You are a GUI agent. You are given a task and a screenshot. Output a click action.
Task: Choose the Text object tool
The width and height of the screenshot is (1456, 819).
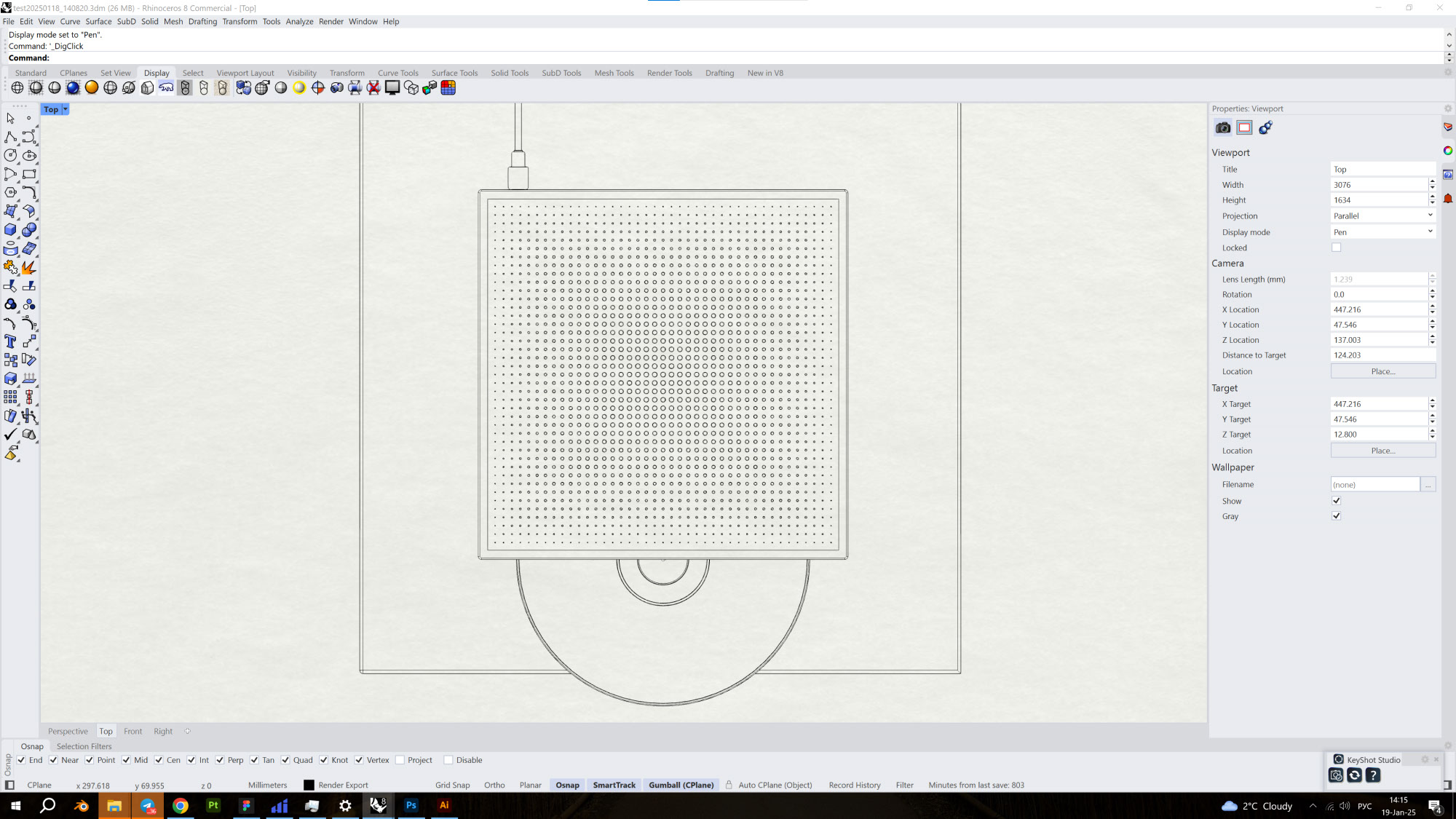[x=10, y=341]
